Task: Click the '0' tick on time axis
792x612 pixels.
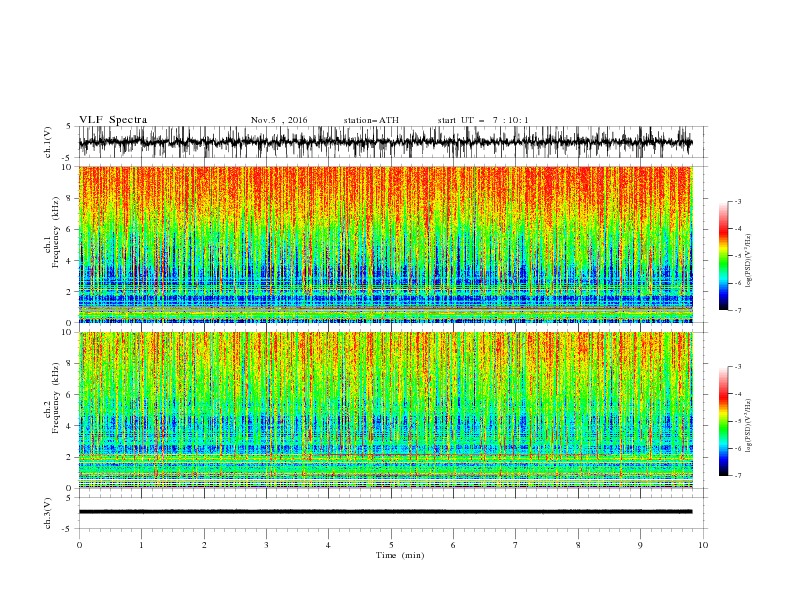Action: (79, 545)
